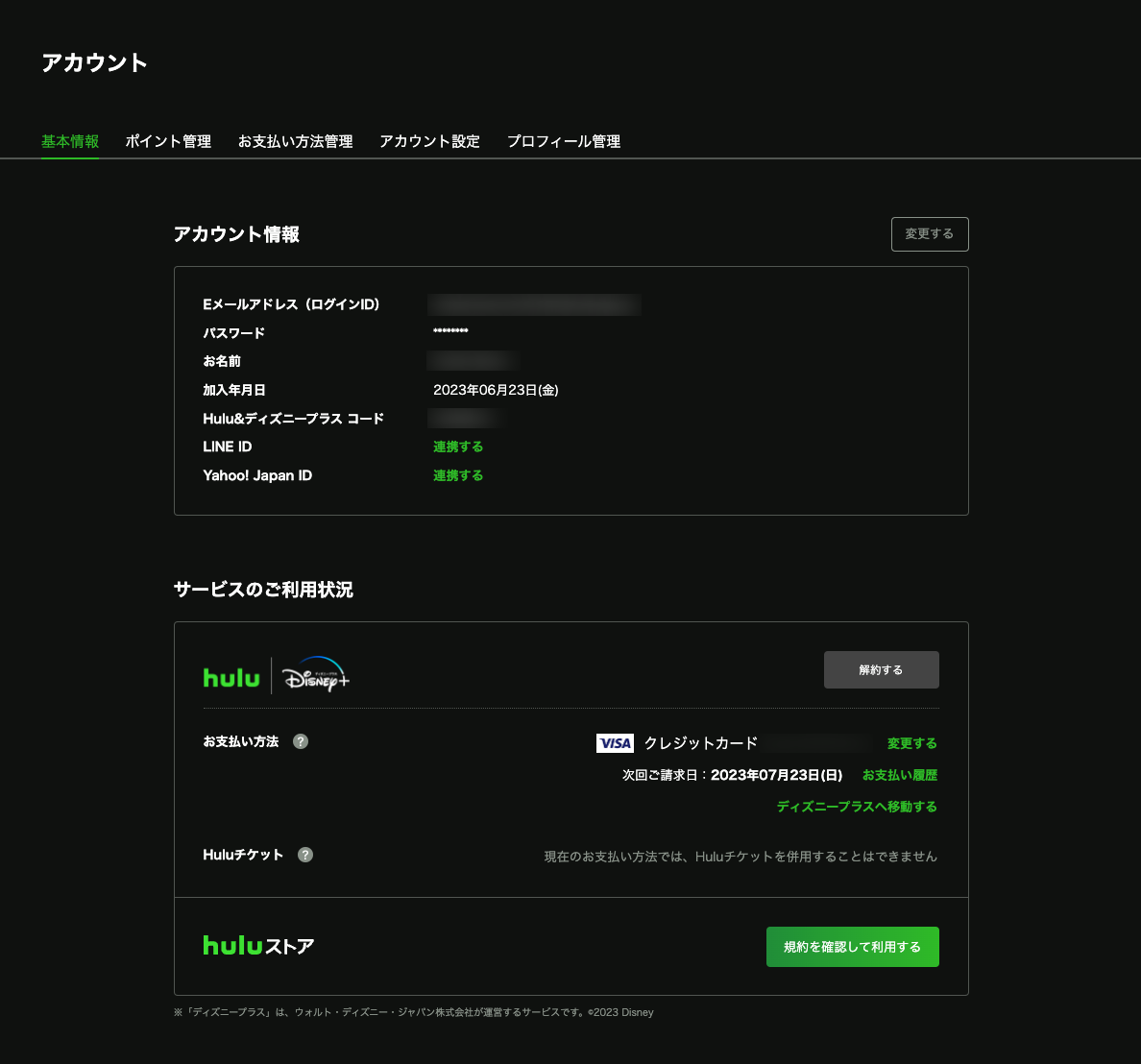This screenshot has height=1064, width=1141.
Task: Click the next billing date 2023年07月23日(日)
Action: (x=776, y=775)
